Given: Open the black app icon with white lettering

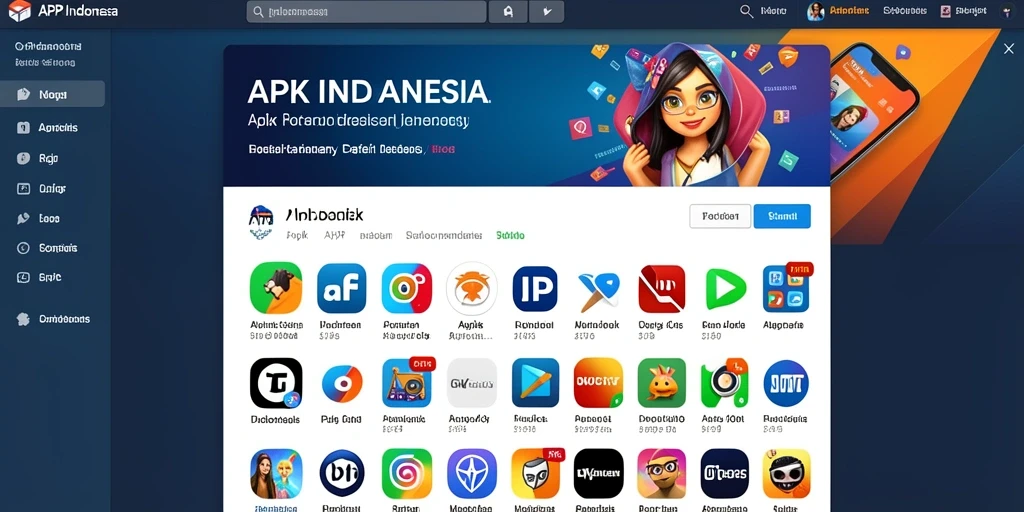Looking at the screenshot, I should pos(598,474).
